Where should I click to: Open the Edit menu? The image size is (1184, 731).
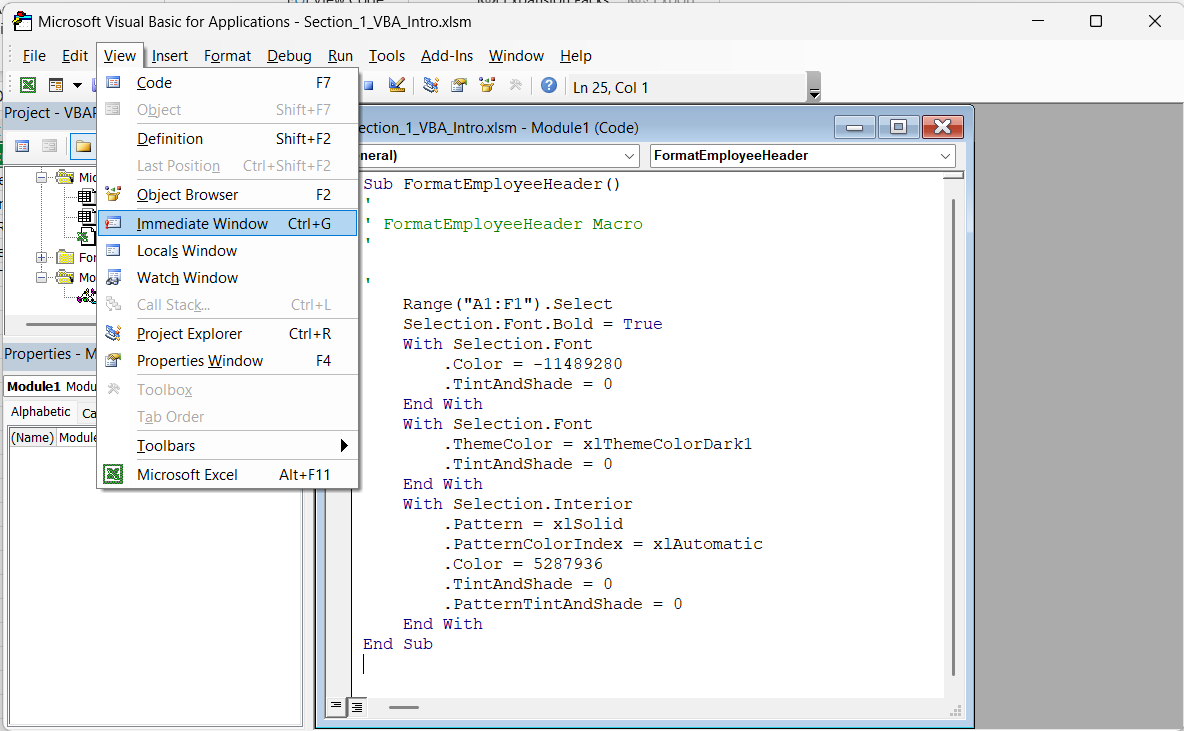(75, 56)
